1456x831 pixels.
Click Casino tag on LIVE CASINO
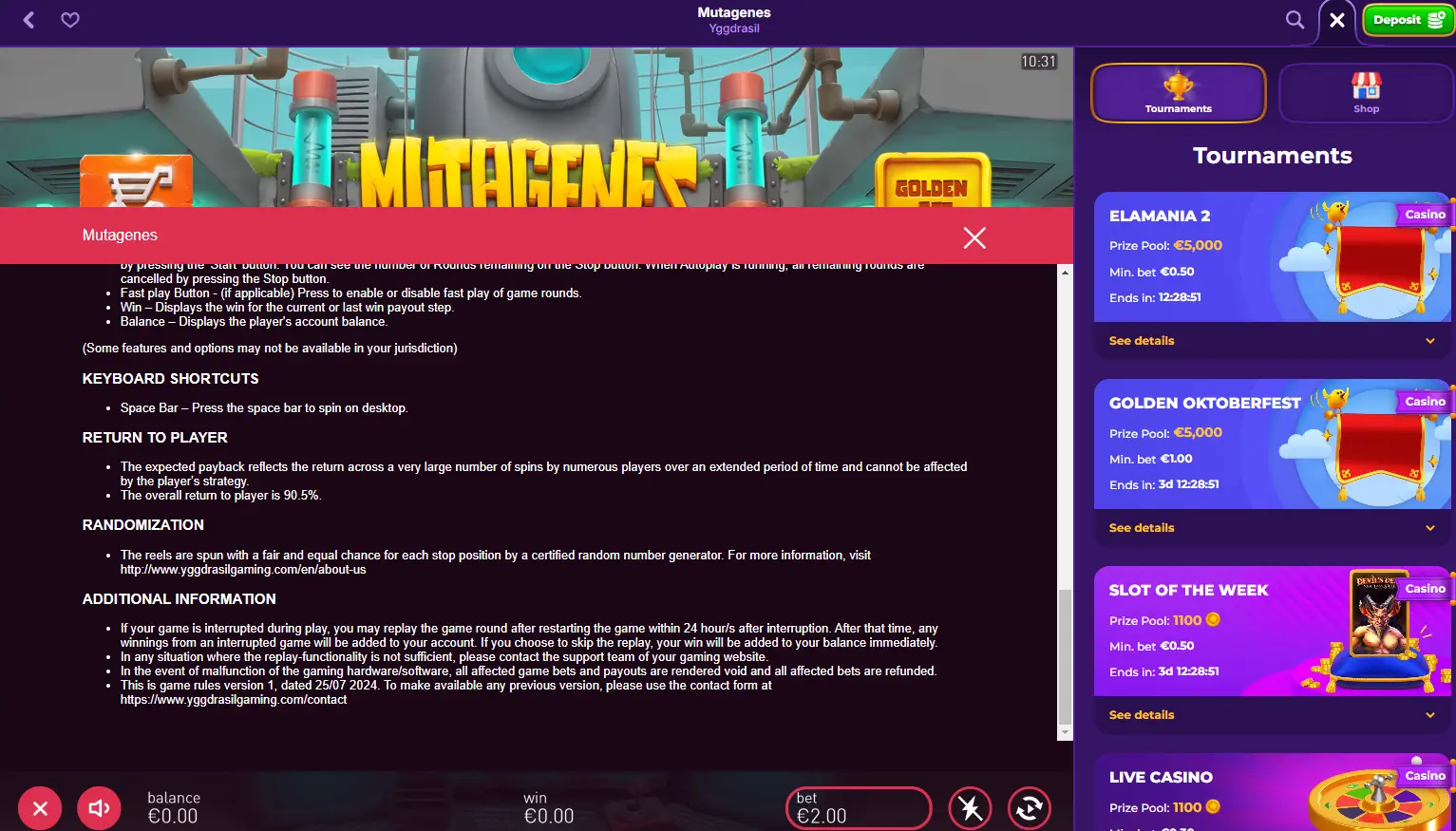point(1425,776)
